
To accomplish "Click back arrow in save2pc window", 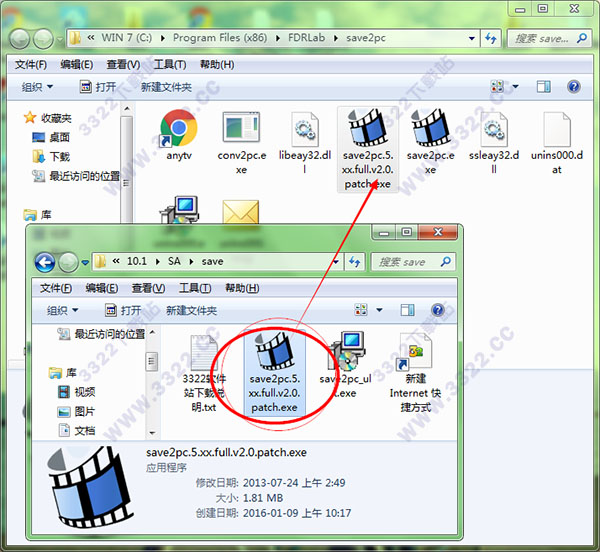I will (x=20, y=39).
